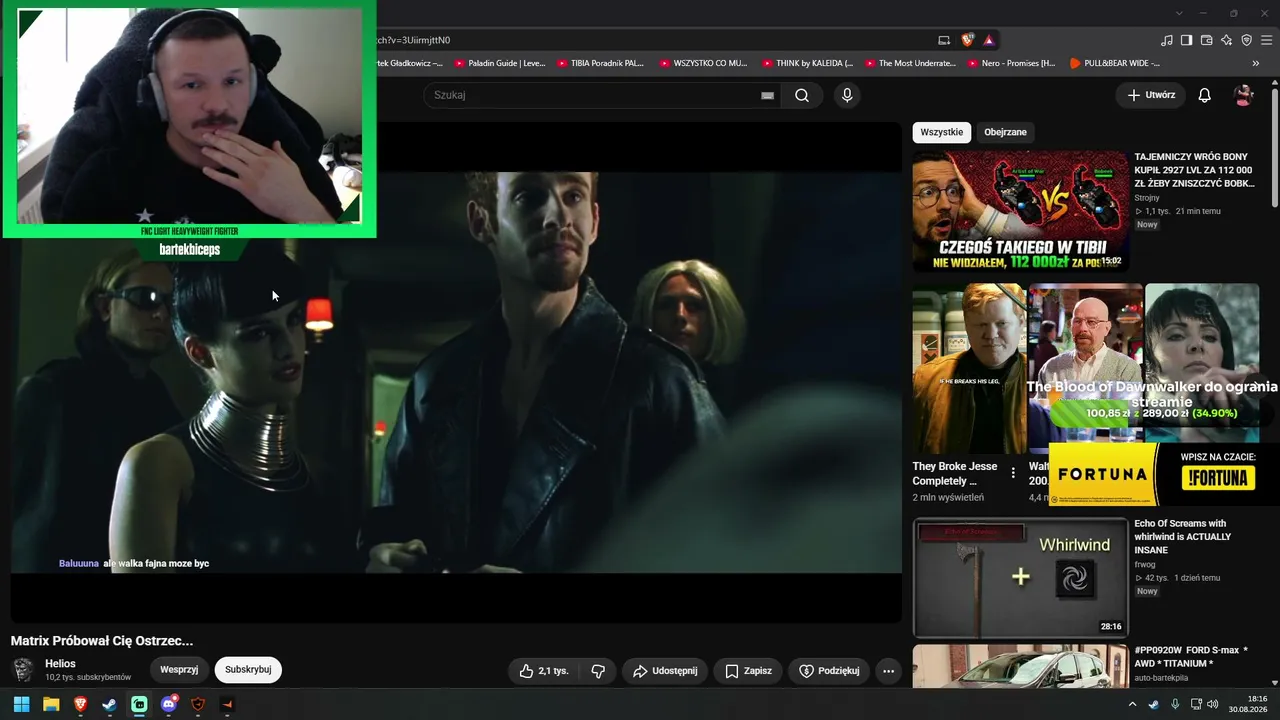The height and width of the screenshot is (720, 1280).
Task: Open more actions ellipsis under the video
Action: [888, 671]
